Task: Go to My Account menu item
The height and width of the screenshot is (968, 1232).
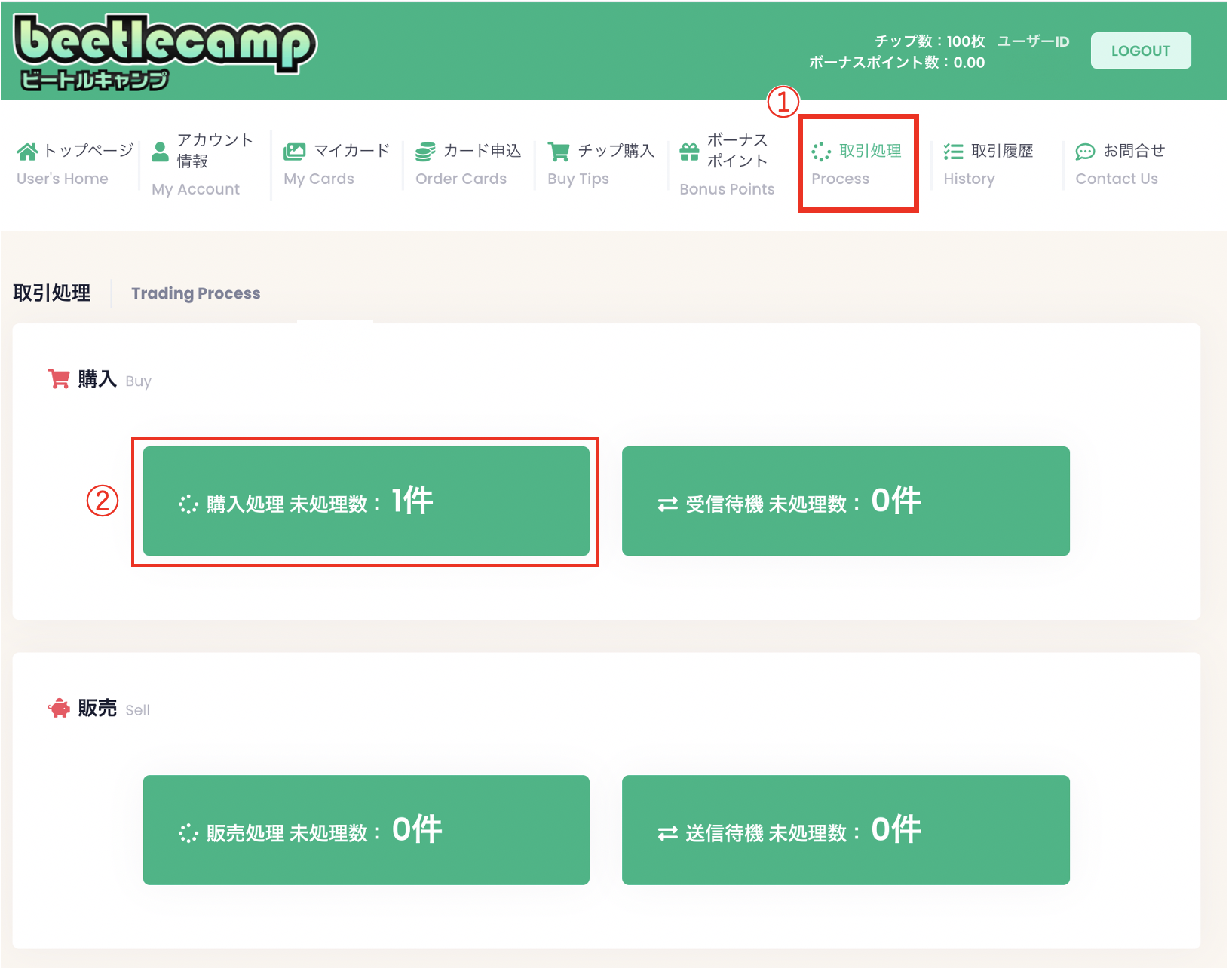Action: 195,189
